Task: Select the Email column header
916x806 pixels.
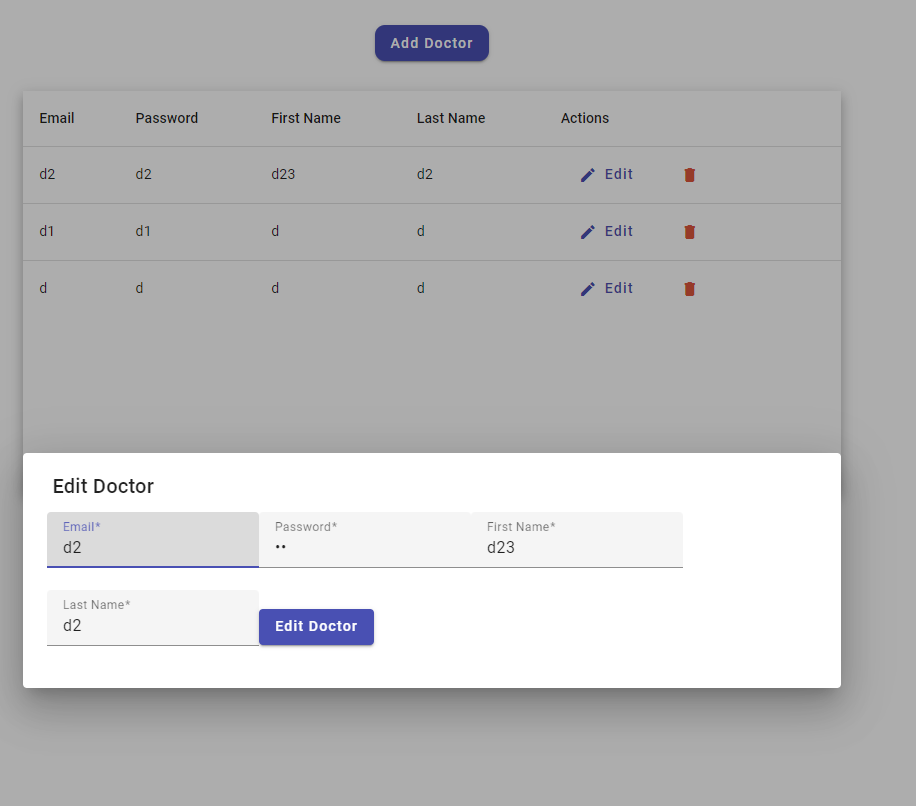Action: pos(57,118)
